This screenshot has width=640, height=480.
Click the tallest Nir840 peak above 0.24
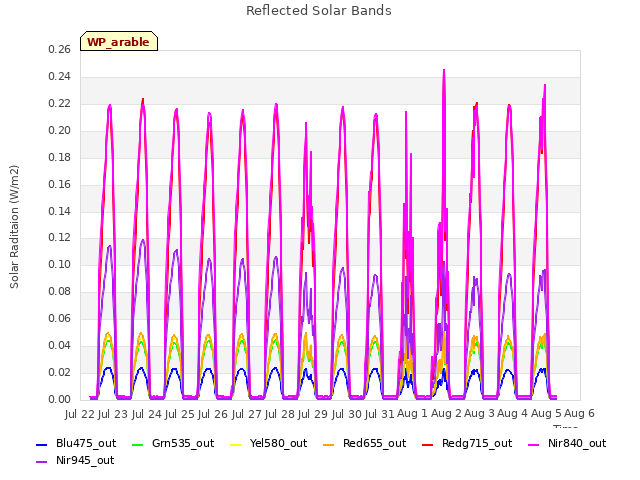coord(444,71)
